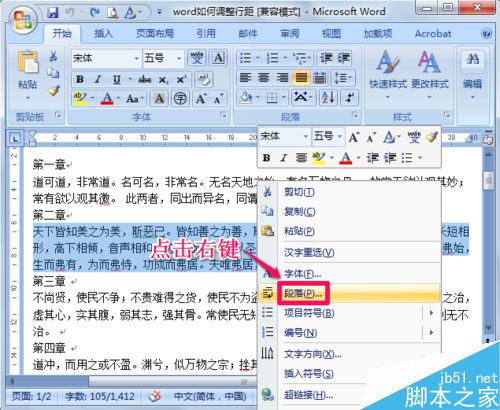Image resolution: width=500 pixels, height=410 pixels.
Task: Cut selection using ribbon scissors icon
Action: pos(53,56)
